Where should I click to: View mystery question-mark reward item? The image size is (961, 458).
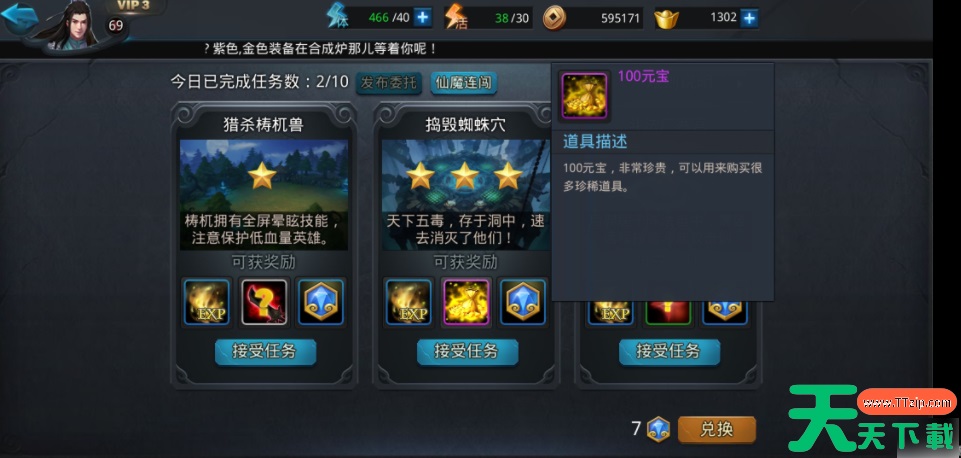(264, 302)
